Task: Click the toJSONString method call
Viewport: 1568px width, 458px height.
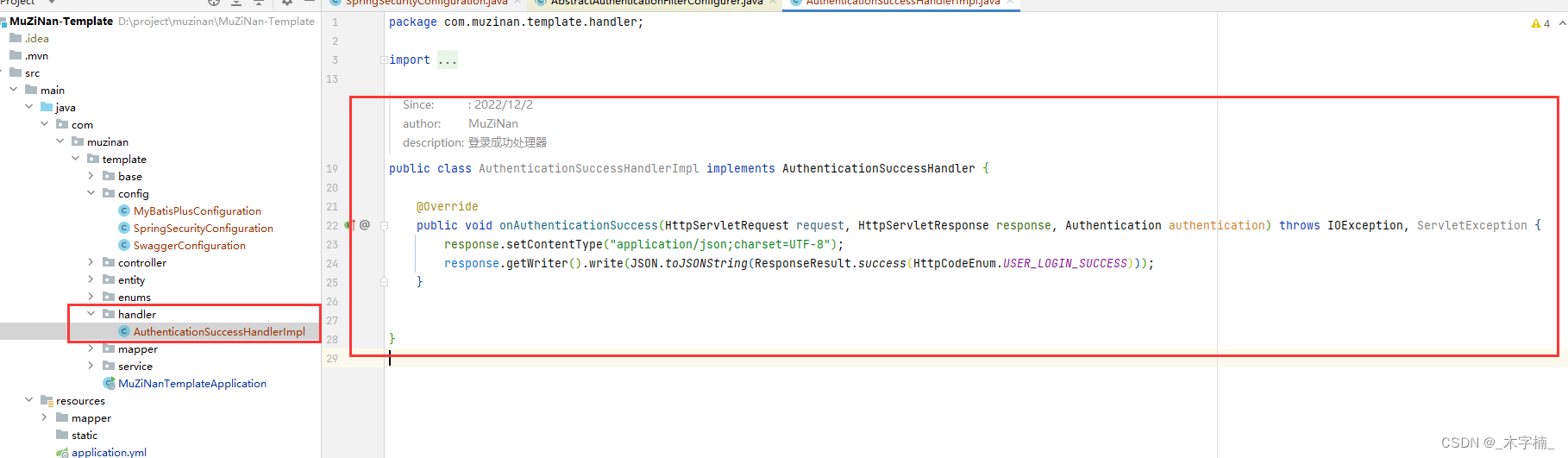Action: (706, 263)
